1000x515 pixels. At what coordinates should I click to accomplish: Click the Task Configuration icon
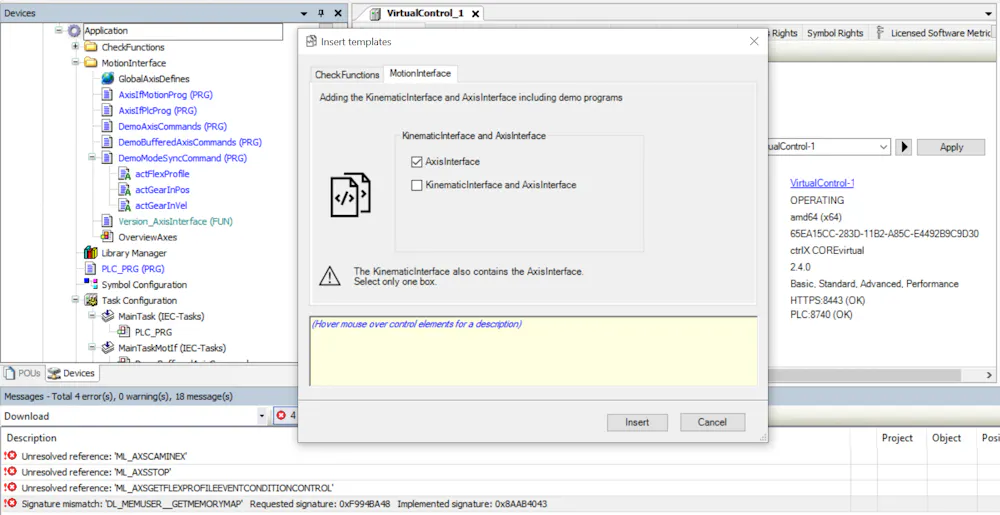point(91,300)
